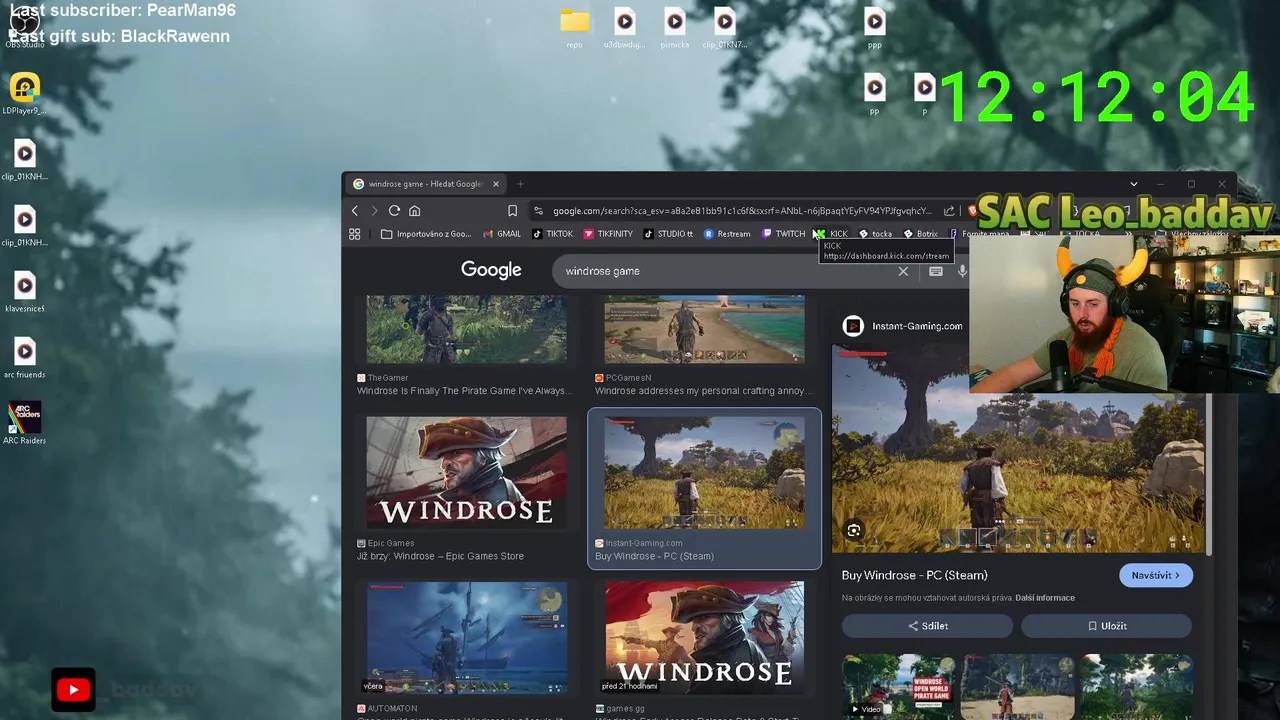Open Buy Windrose - PC (Steam) heading
Image resolution: width=1280 pixels, height=720 pixels.
click(x=915, y=575)
